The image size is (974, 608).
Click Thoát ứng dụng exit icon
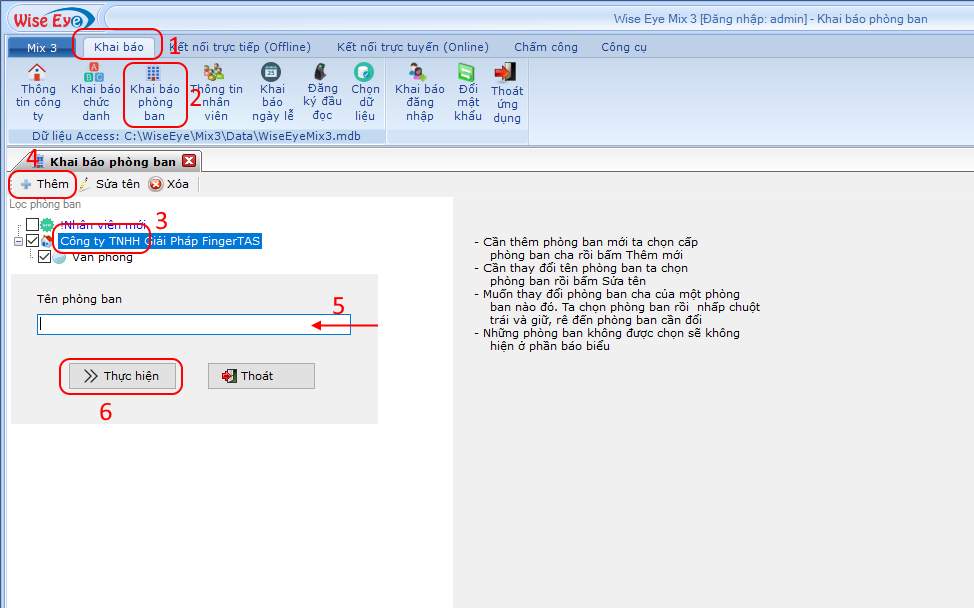coord(507,72)
